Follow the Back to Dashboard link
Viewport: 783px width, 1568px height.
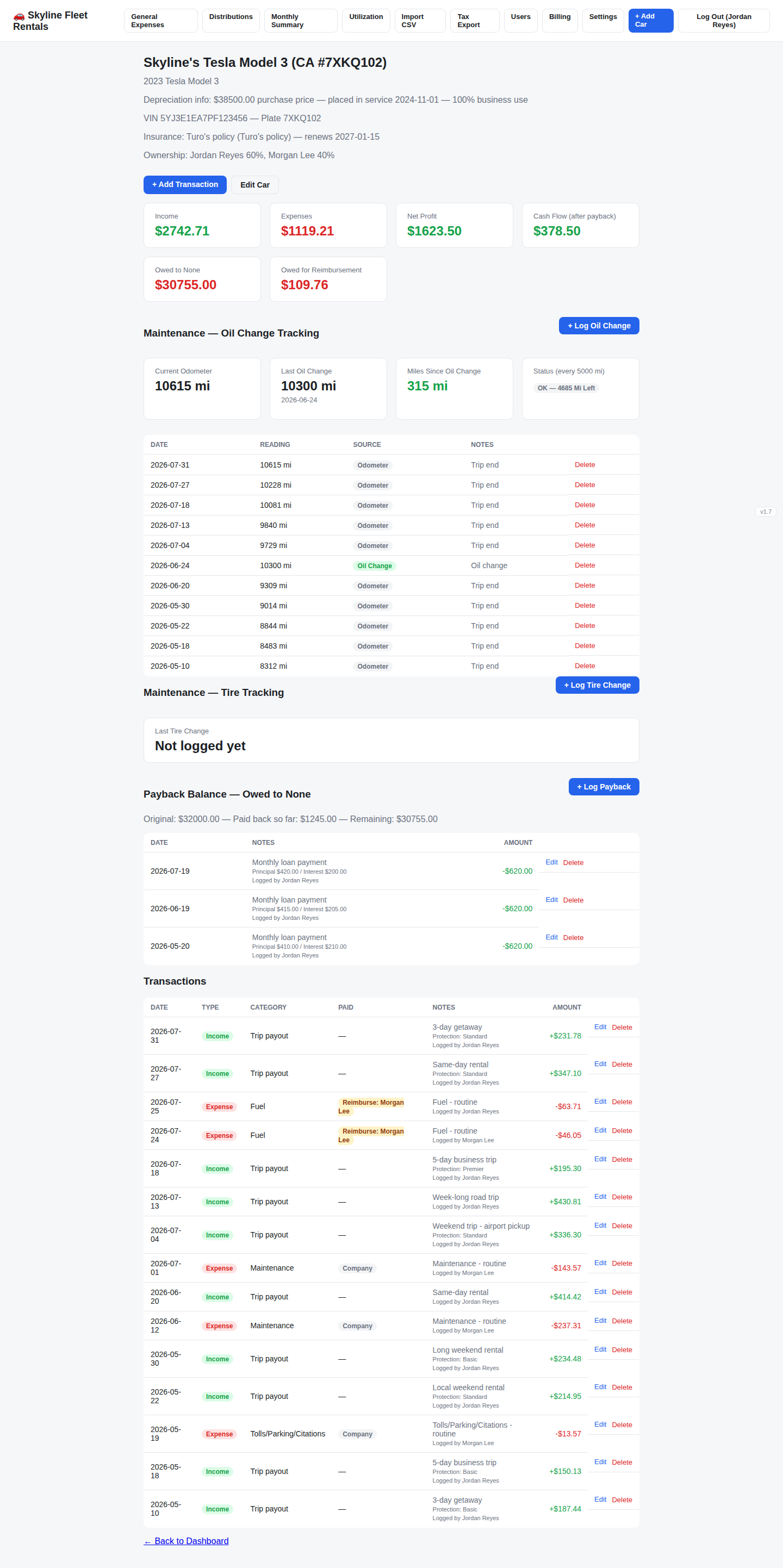click(187, 1541)
